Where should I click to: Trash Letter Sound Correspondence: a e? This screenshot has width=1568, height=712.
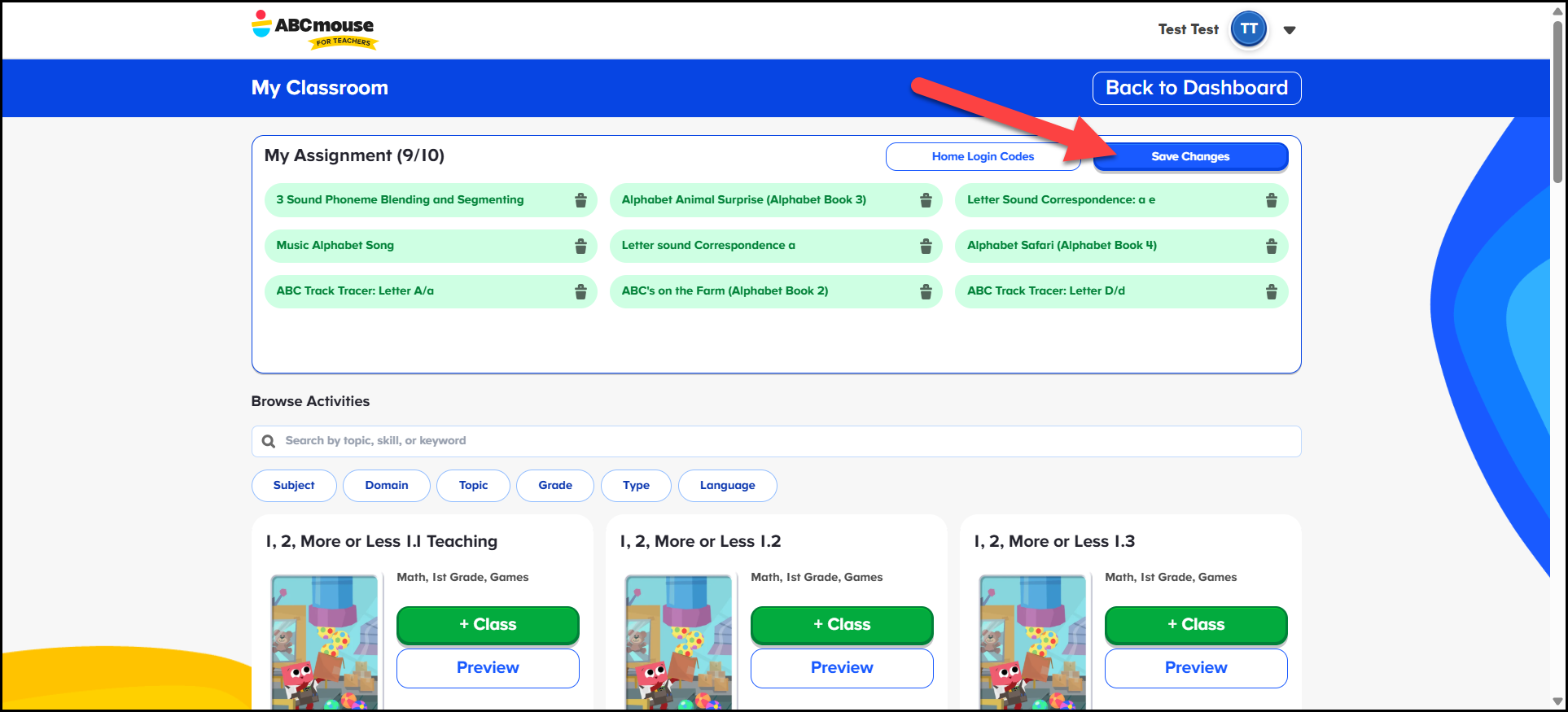click(x=1271, y=200)
